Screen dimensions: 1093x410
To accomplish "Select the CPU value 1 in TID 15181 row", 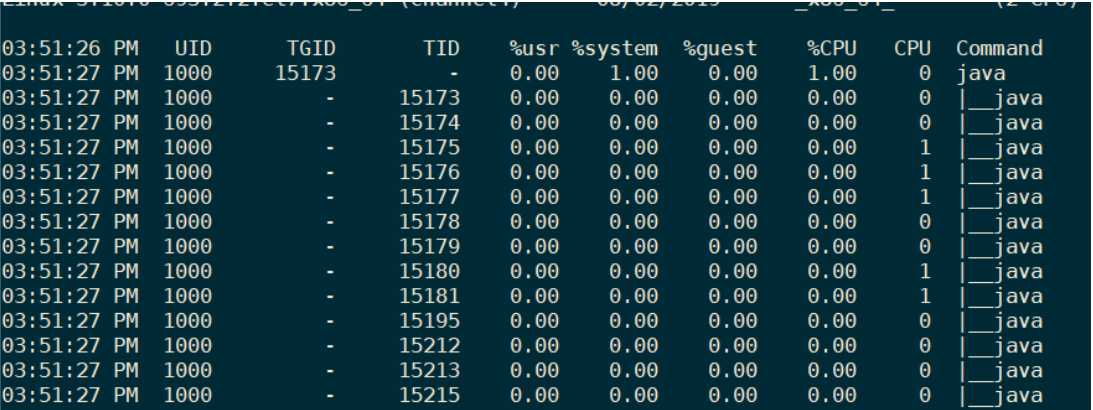I will 925,296.
